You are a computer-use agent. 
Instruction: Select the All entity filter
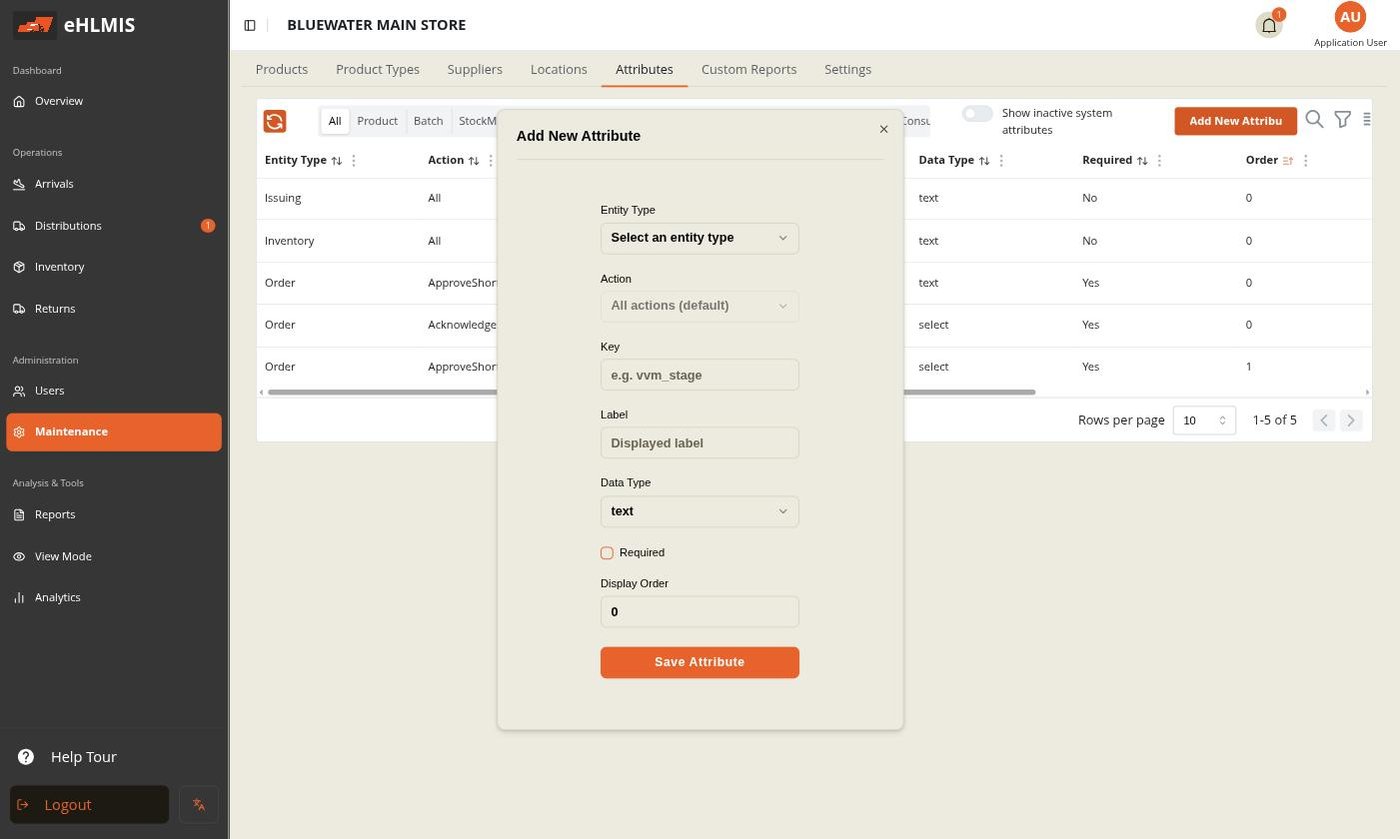tap(335, 121)
